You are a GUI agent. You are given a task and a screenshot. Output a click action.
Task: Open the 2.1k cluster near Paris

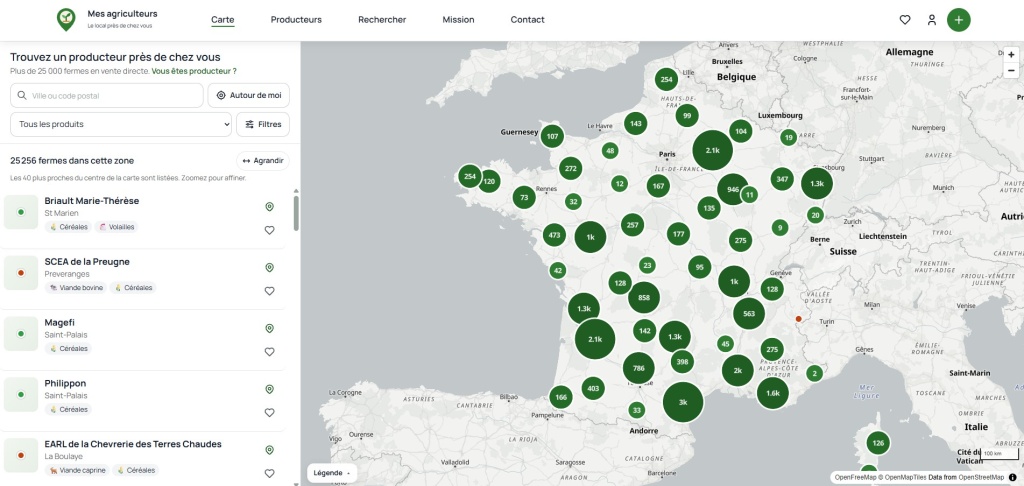point(712,150)
